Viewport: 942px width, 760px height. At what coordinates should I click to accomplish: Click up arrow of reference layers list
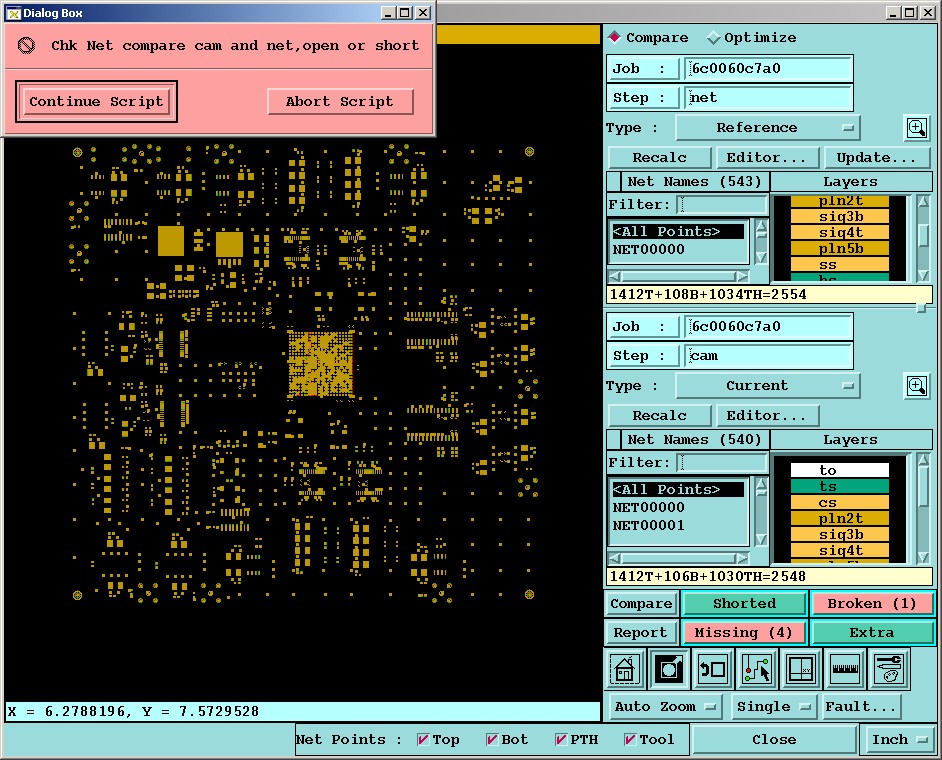point(923,202)
